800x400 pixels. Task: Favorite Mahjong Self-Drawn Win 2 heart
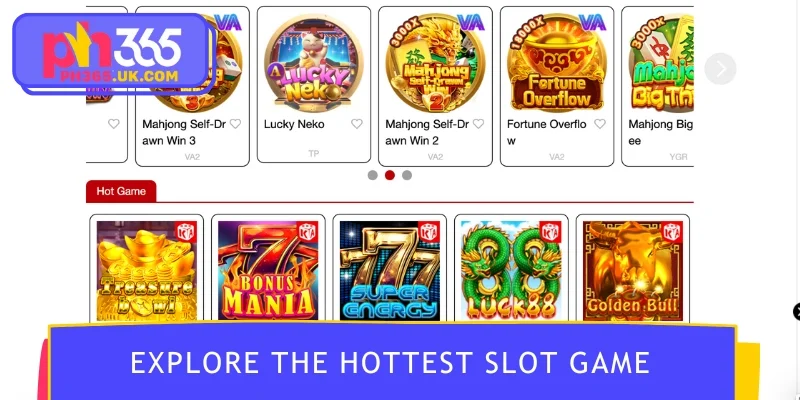[478, 124]
